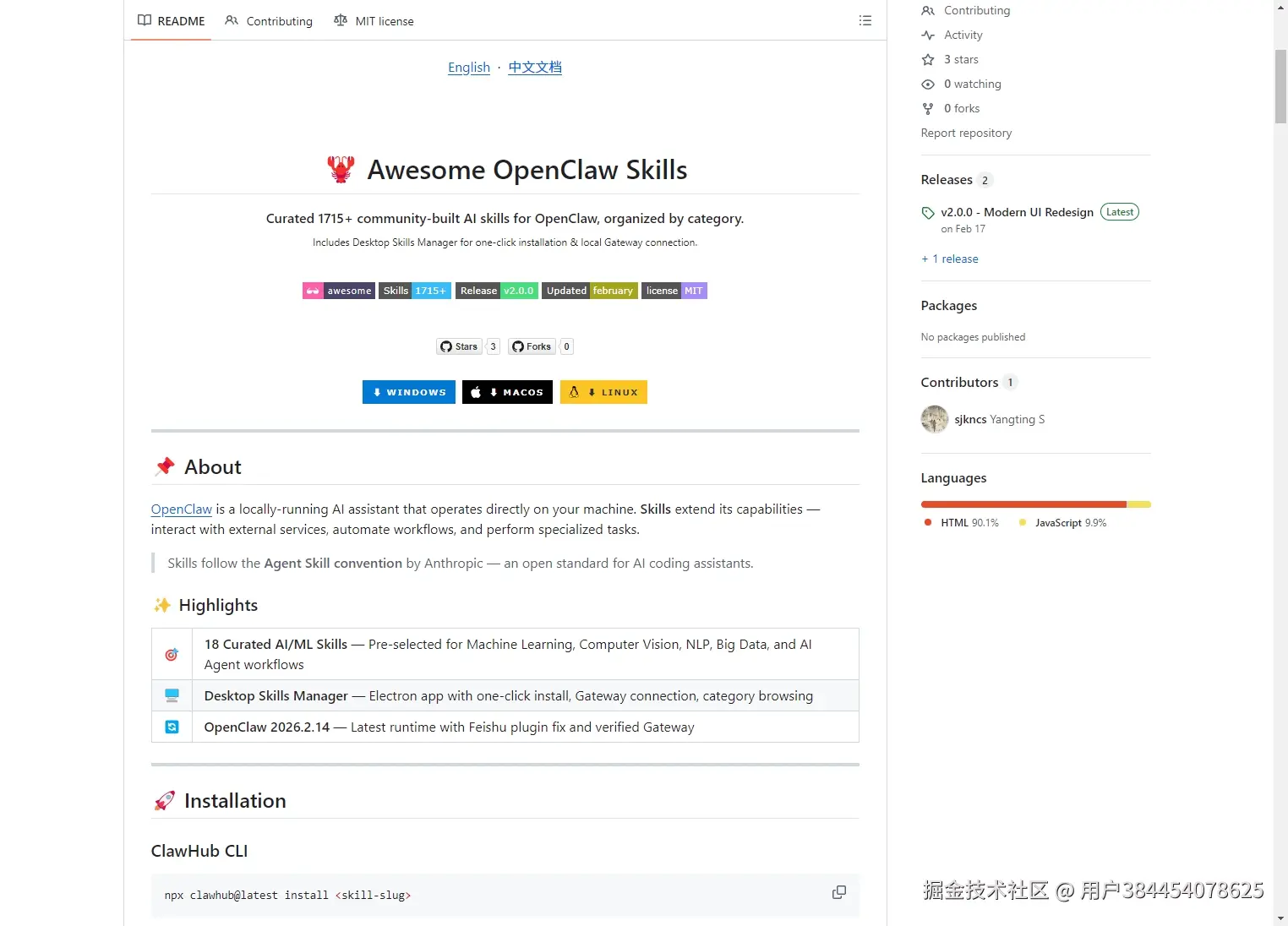Screen dimensions: 1288x926
Task: Switch to the MIT license tab
Action: click(374, 20)
